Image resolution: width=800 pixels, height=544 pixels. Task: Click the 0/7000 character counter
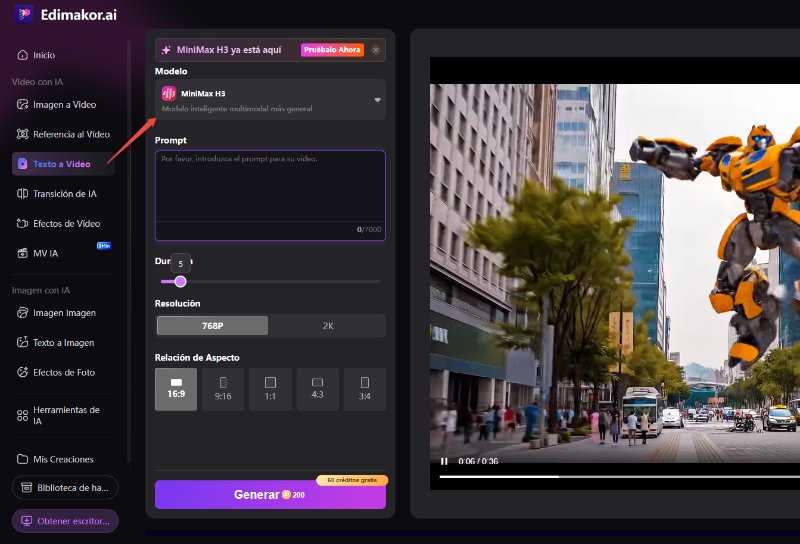pyautogui.click(x=369, y=230)
